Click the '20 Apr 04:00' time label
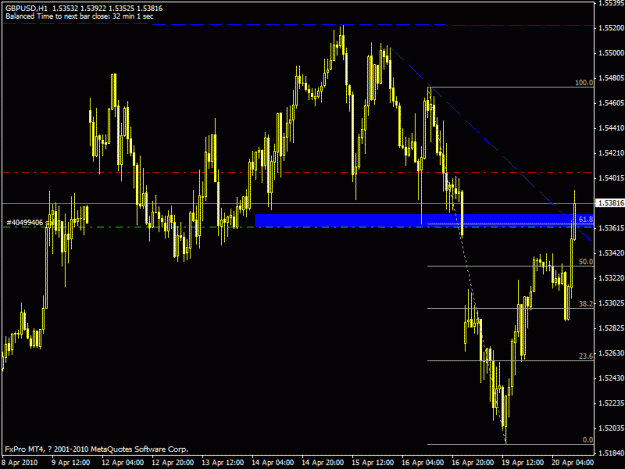Screen dimensions: 625x469 point(573,463)
